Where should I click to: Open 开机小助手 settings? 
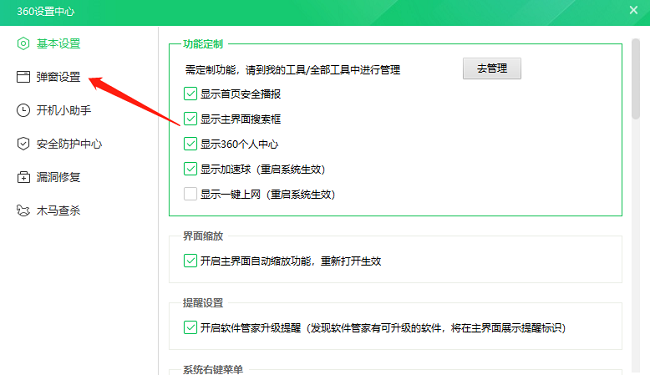click(x=64, y=110)
